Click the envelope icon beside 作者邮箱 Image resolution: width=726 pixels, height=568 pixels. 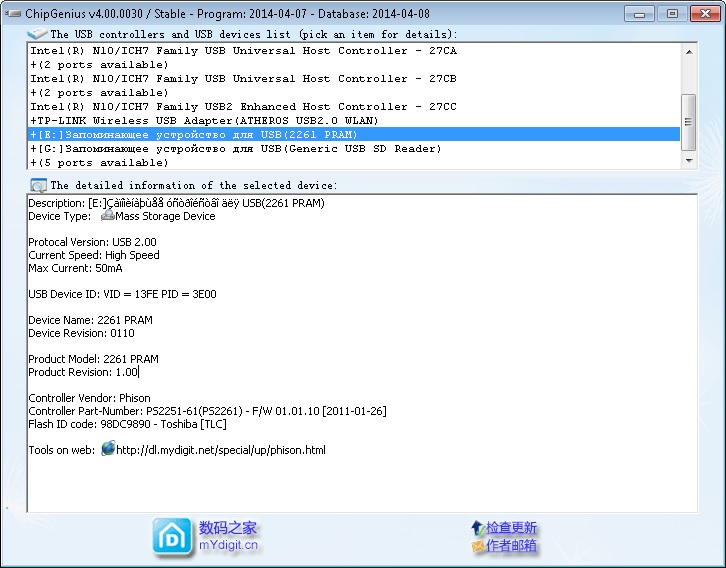click(x=478, y=546)
